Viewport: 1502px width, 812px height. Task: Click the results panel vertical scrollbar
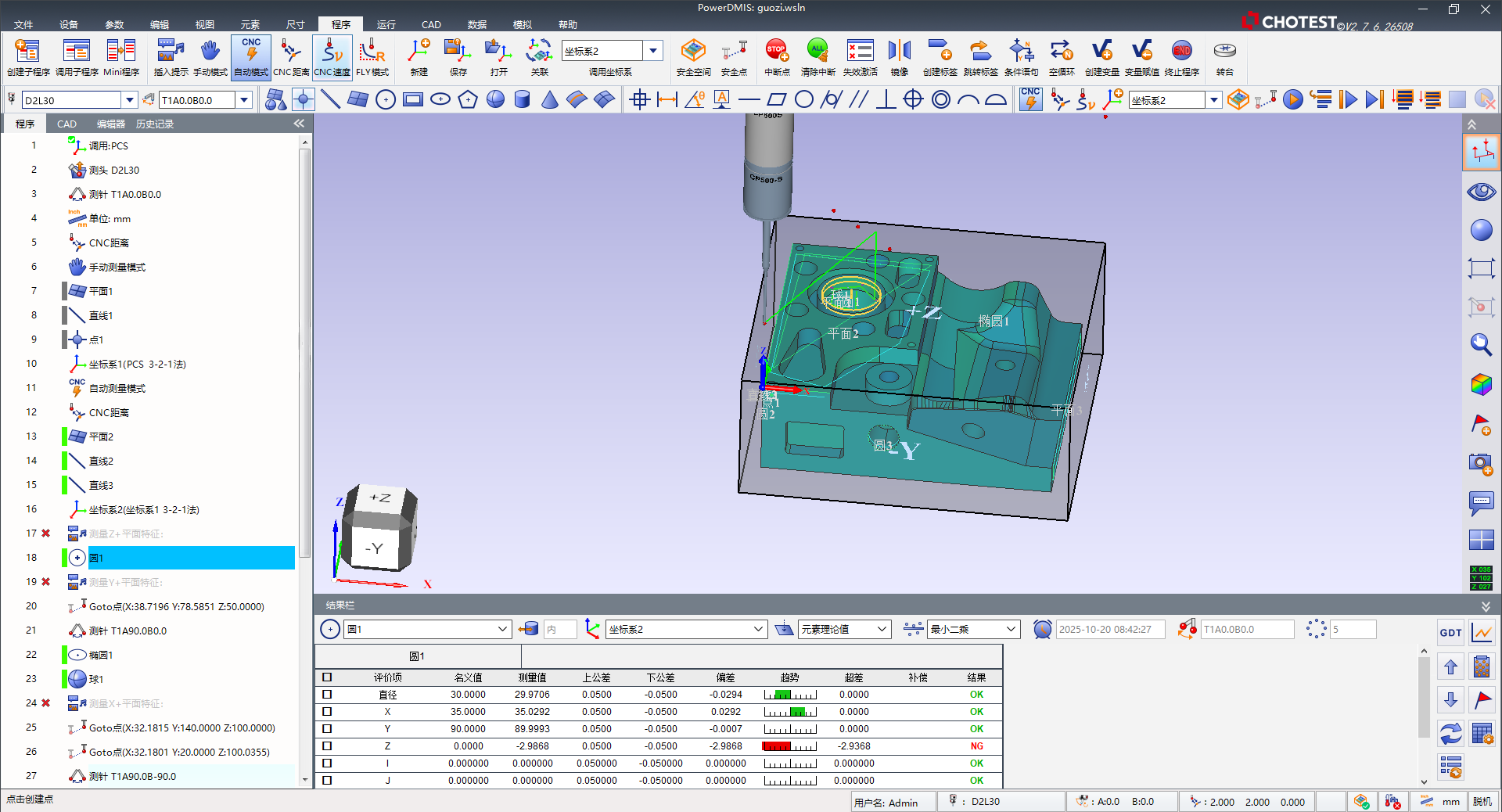[1424, 696]
